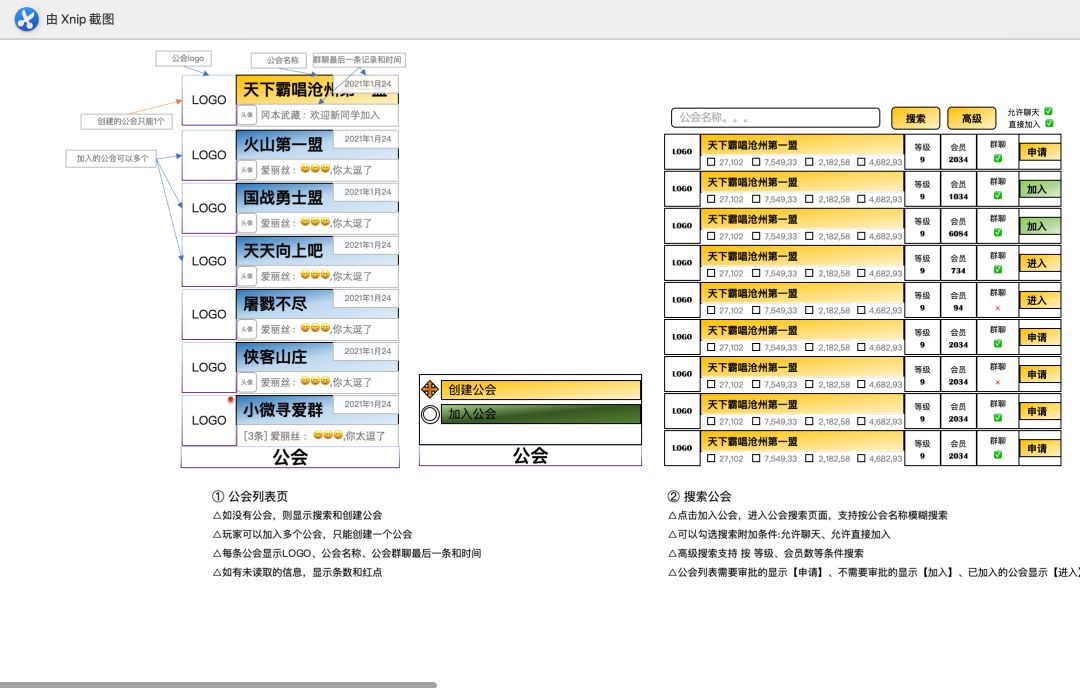Image resolution: width=1080 pixels, height=688 pixels.
Task: Click the red × 群聊 mark in 94-member row
Action: 997,308
